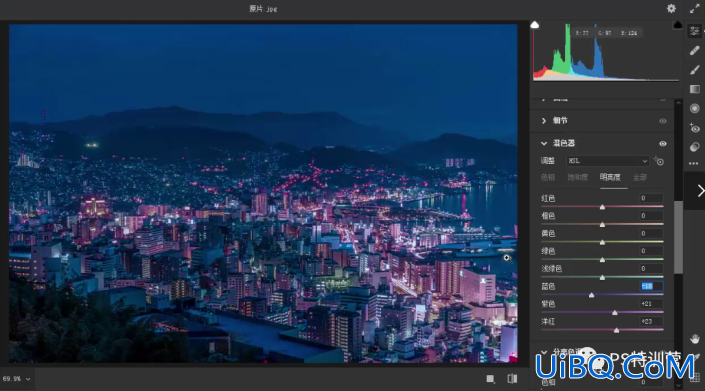Toggle before and after comparison view
Viewport: 705px width, 391px height.
click(x=512, y=379)
